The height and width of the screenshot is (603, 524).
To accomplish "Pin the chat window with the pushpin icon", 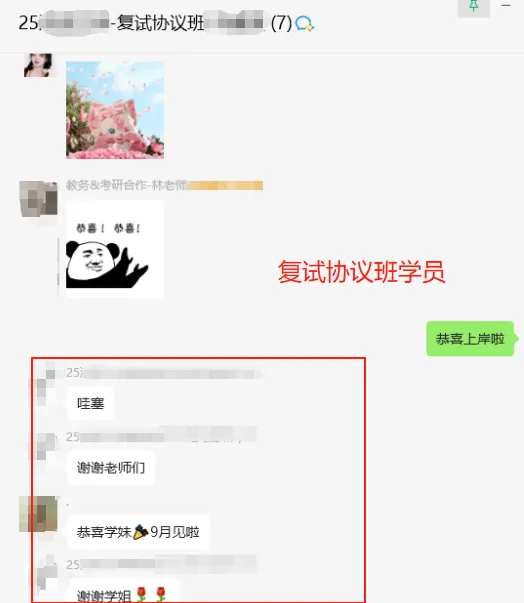I will (474, 7).
